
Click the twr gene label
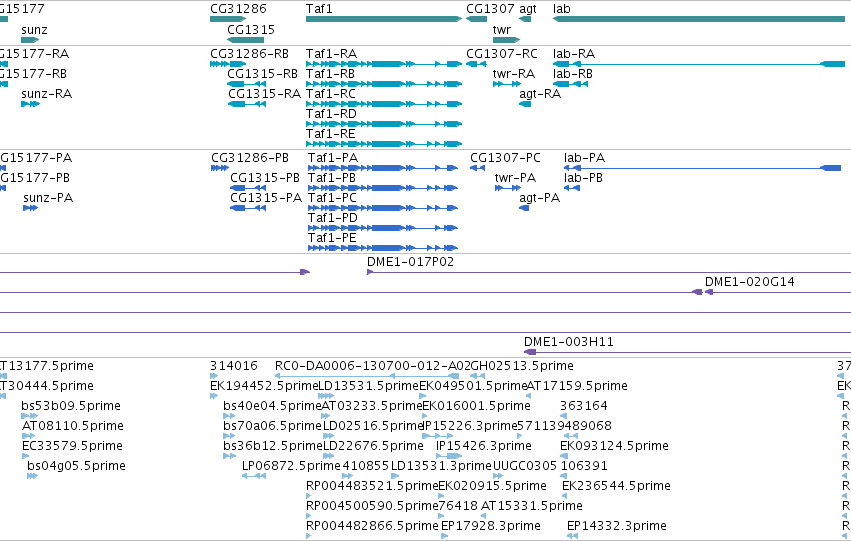[x=502, y=29]
